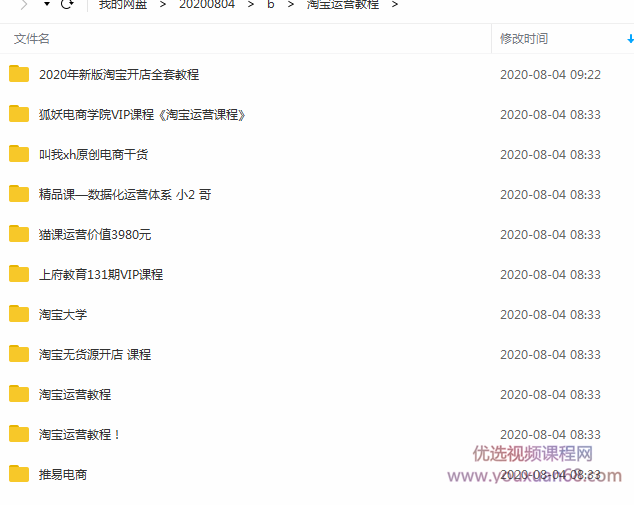Open 狐妖电商学院VIP课程《淘宝运营课程》 name

(142, 114)
